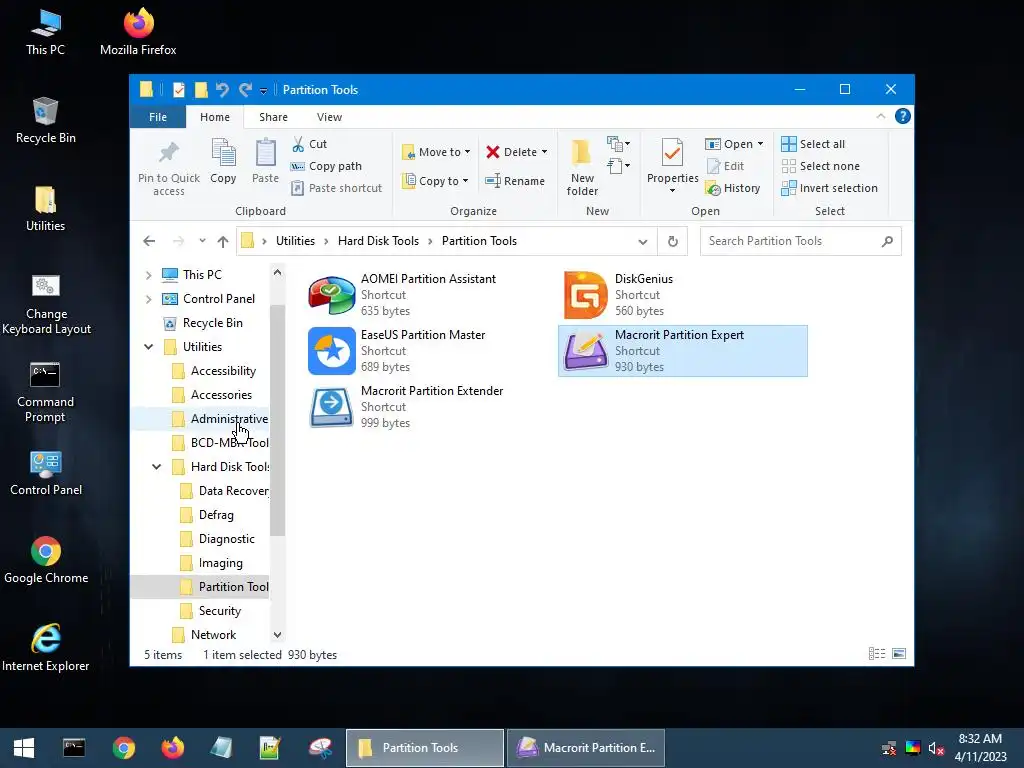This screenshot has width=1024, height=768.
Task: Cut the selected item
Action: coord(310,144)
